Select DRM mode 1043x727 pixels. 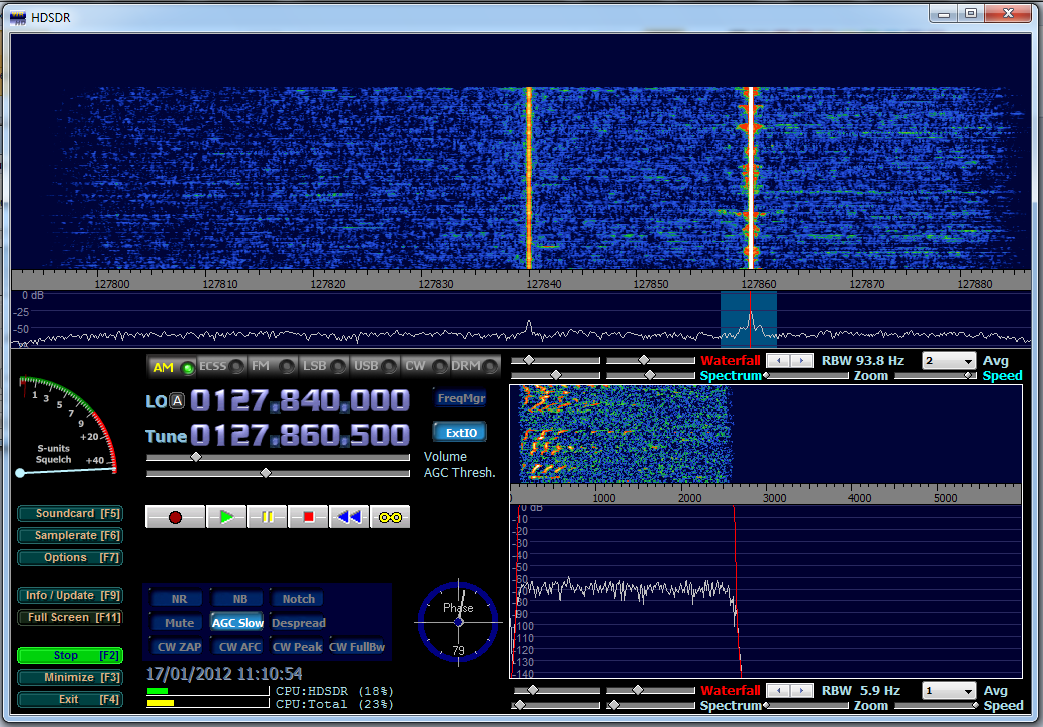tap(475, 366)
